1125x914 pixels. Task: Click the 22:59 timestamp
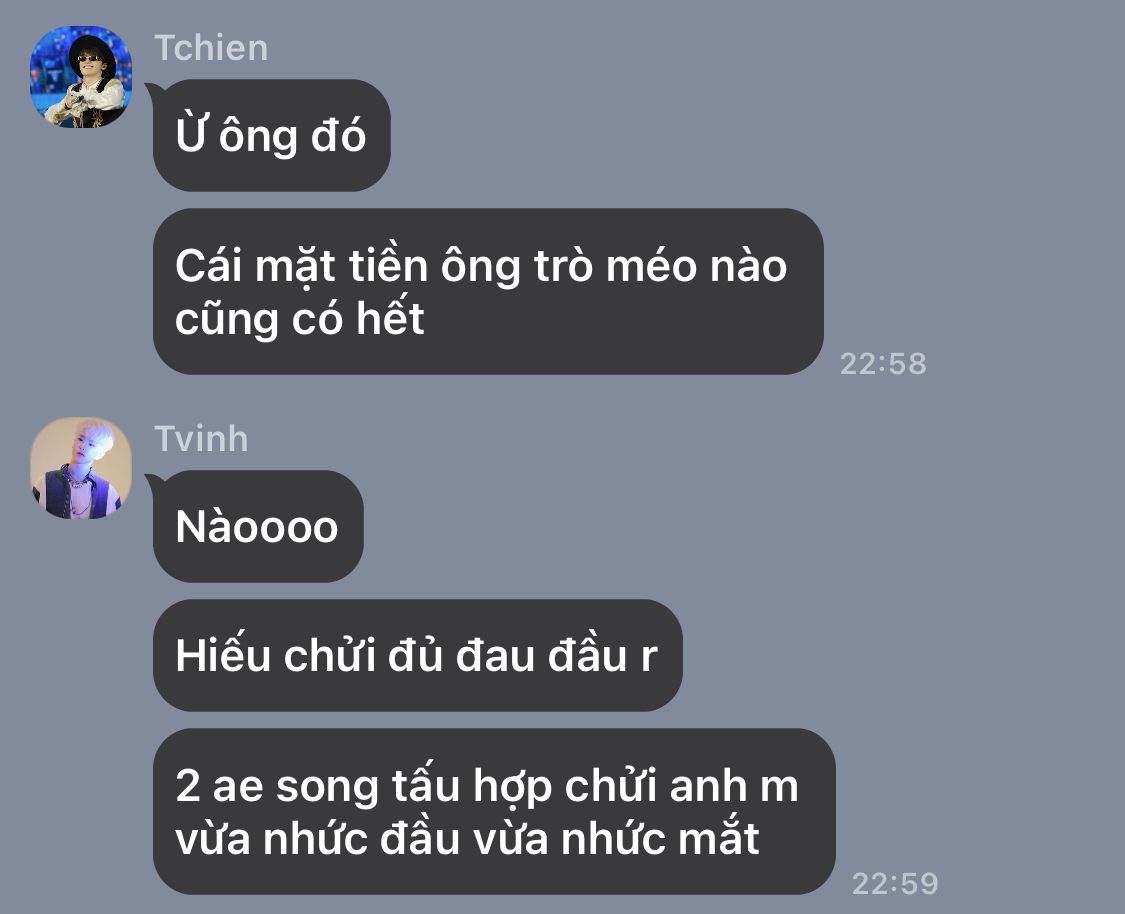[895, 883]
